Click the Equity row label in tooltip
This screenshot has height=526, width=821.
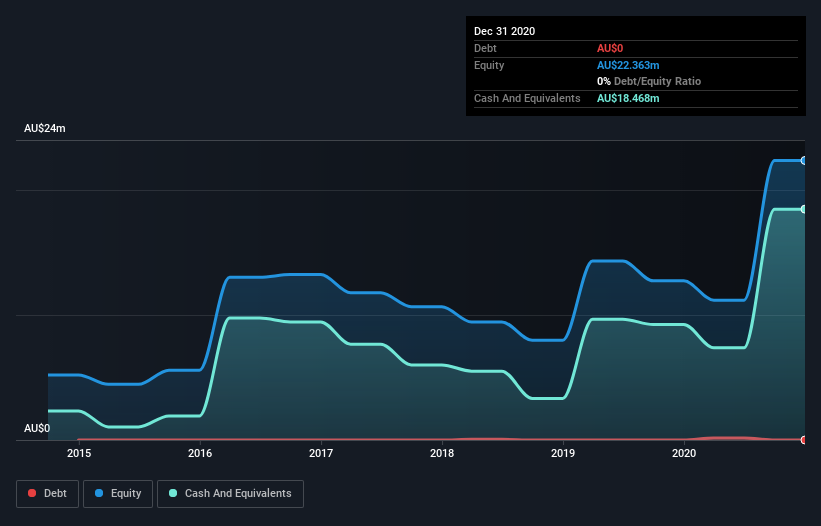pyautogui.click(x=489, y=65)
